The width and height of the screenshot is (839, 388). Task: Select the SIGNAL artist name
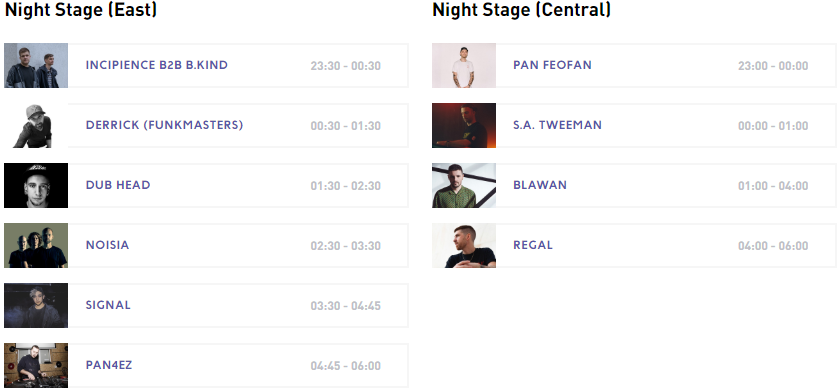108,305
